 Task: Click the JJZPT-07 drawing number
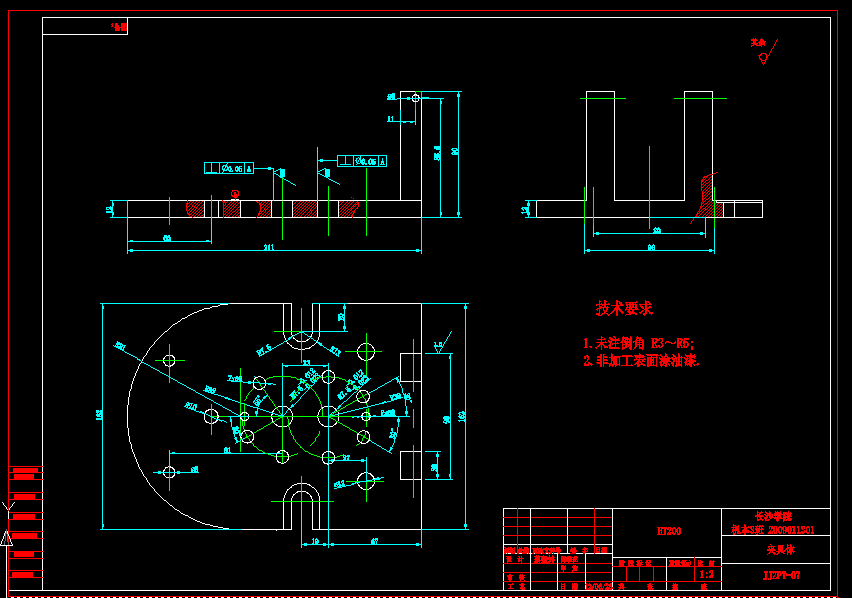pos(781,575)
